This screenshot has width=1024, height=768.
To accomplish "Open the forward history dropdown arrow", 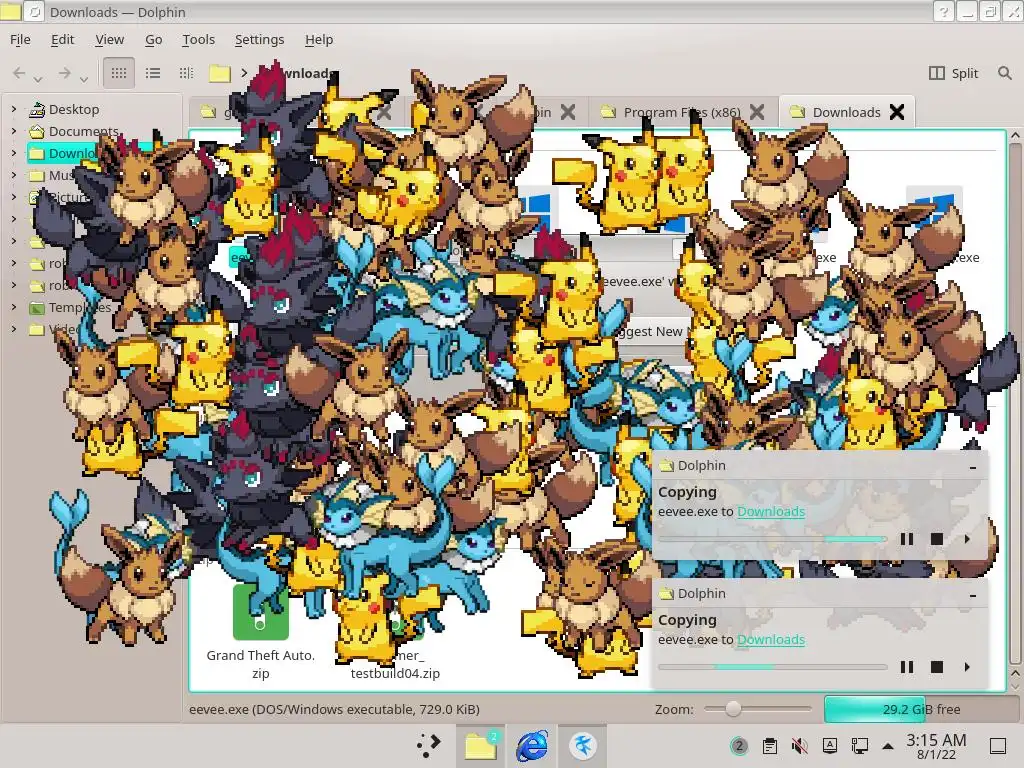I will point(84,80).
